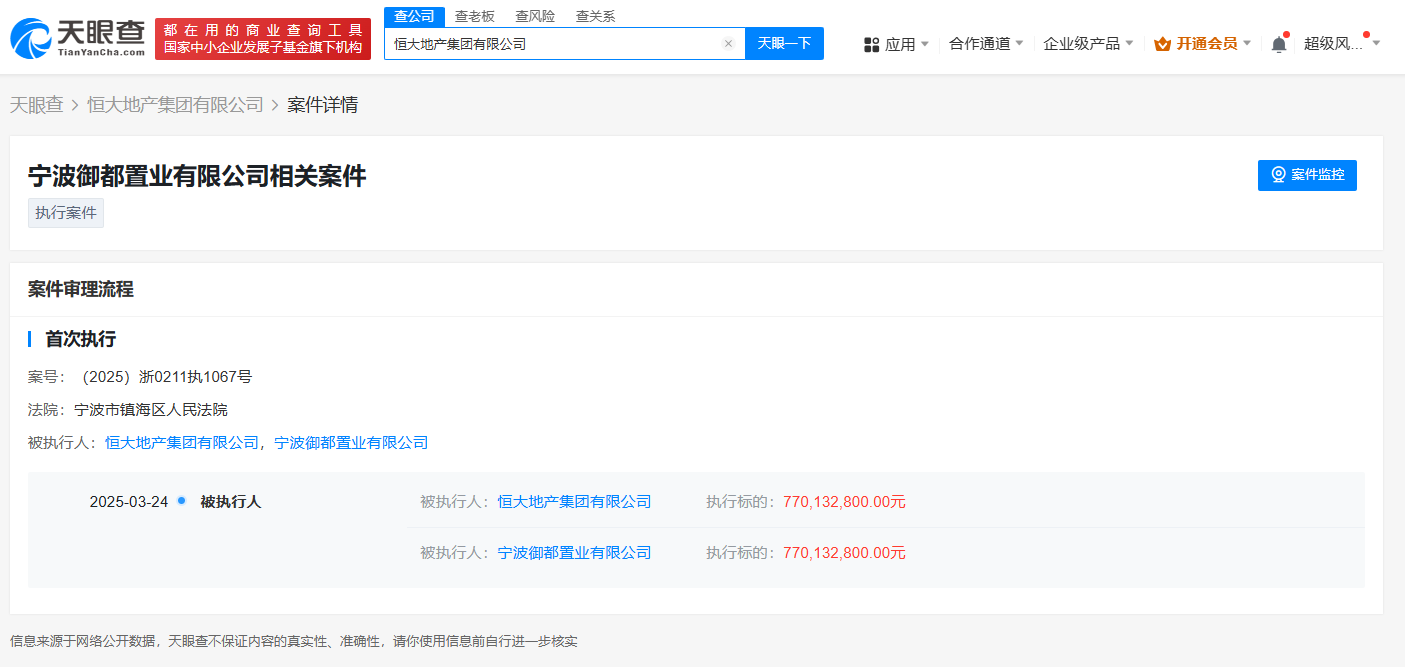This screenshot has width=1405, height=667.
Task: Select the 查关系 tab
Action: click(595, 17)
